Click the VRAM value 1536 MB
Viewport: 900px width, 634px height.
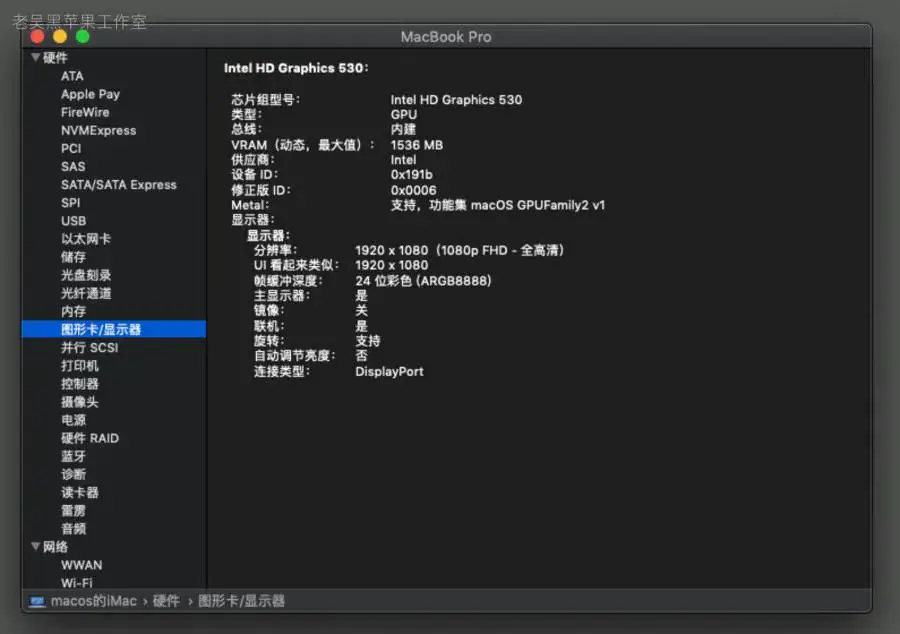[417, 145]
